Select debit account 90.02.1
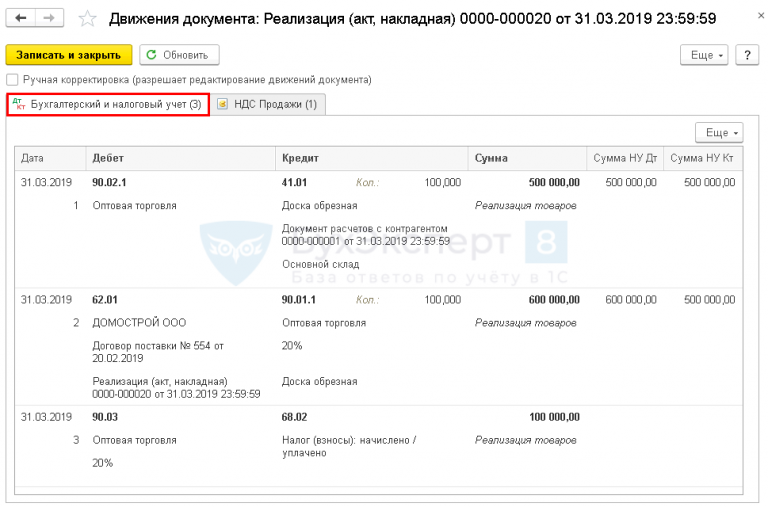Viewport: 768px width, 507px height. pyautogui.click(x=109, y=182)
